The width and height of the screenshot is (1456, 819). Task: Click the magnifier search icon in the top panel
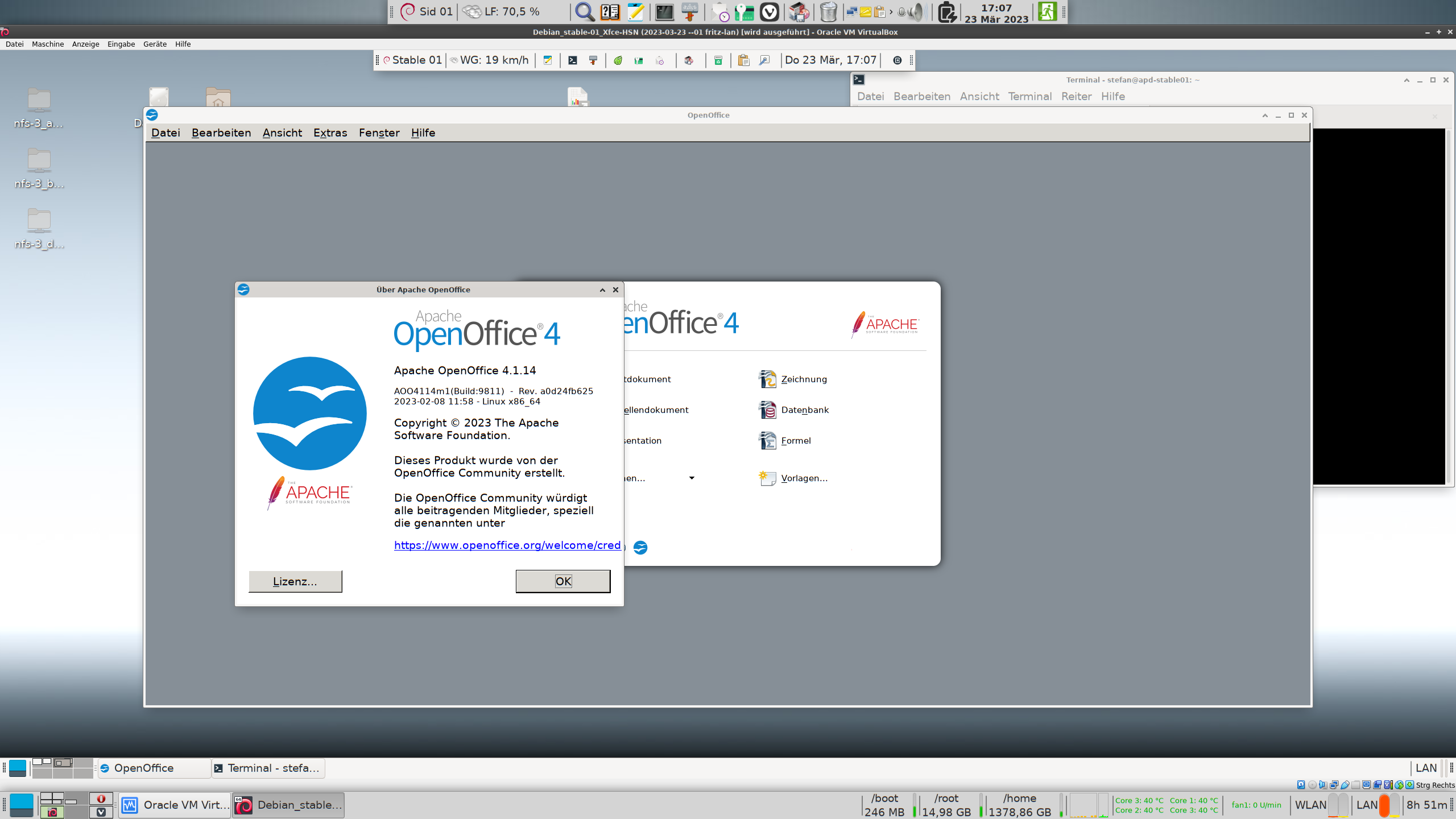[x=584, y=11]
